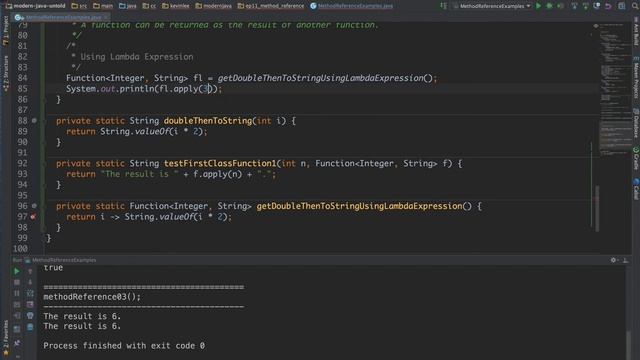
Task: Select the MethodReferenceExamples tab in Run panel
Action: coord(60,260)
